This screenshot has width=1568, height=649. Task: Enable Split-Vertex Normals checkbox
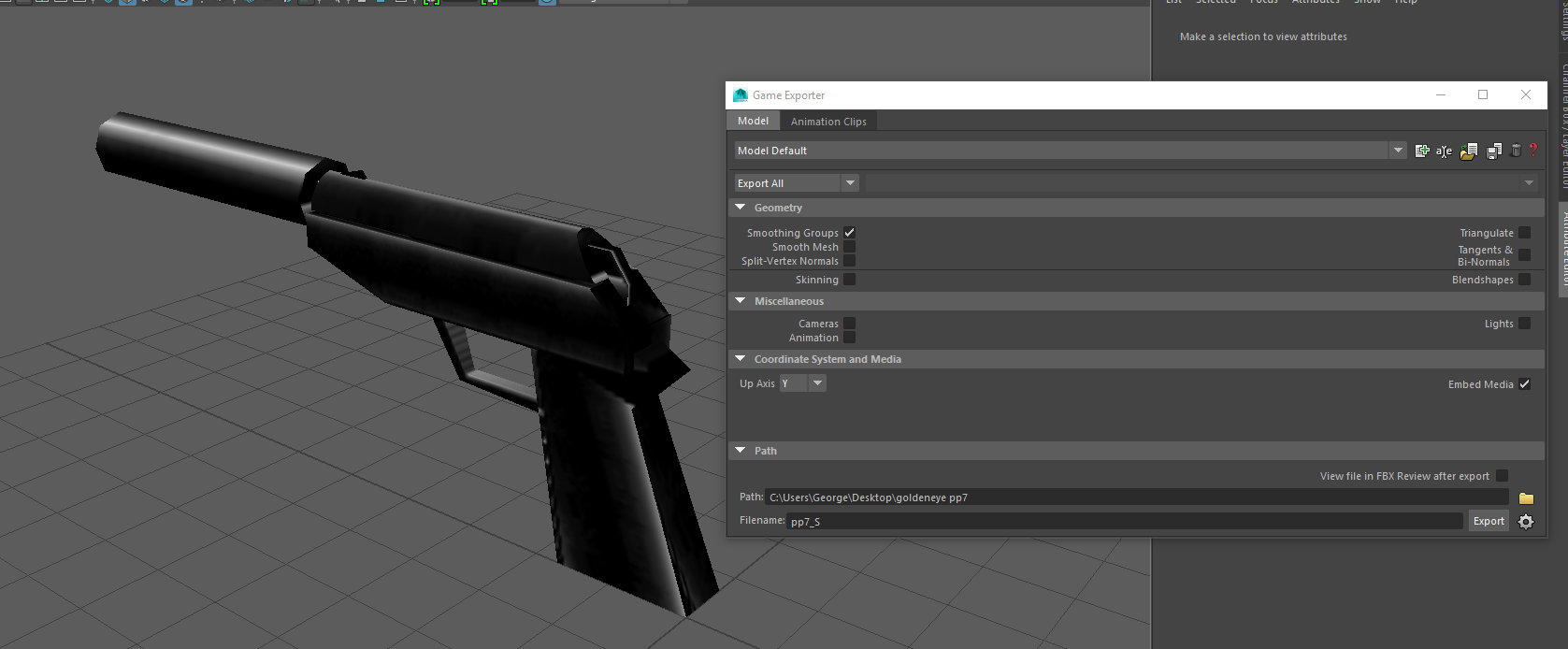click(x=850, y=261)
